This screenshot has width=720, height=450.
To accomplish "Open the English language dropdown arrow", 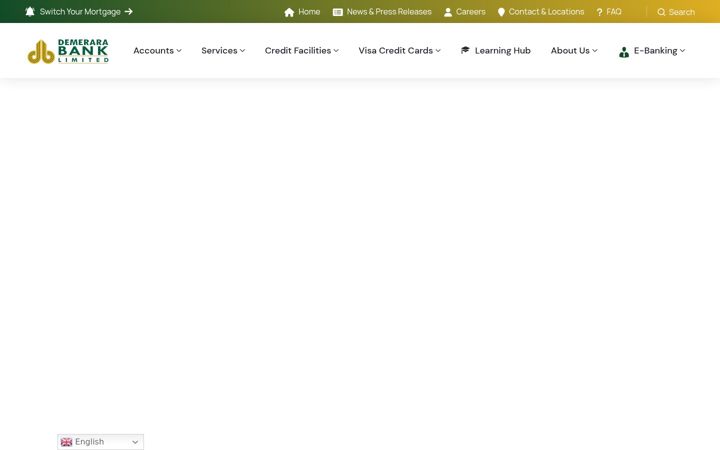I will (135, 442).
